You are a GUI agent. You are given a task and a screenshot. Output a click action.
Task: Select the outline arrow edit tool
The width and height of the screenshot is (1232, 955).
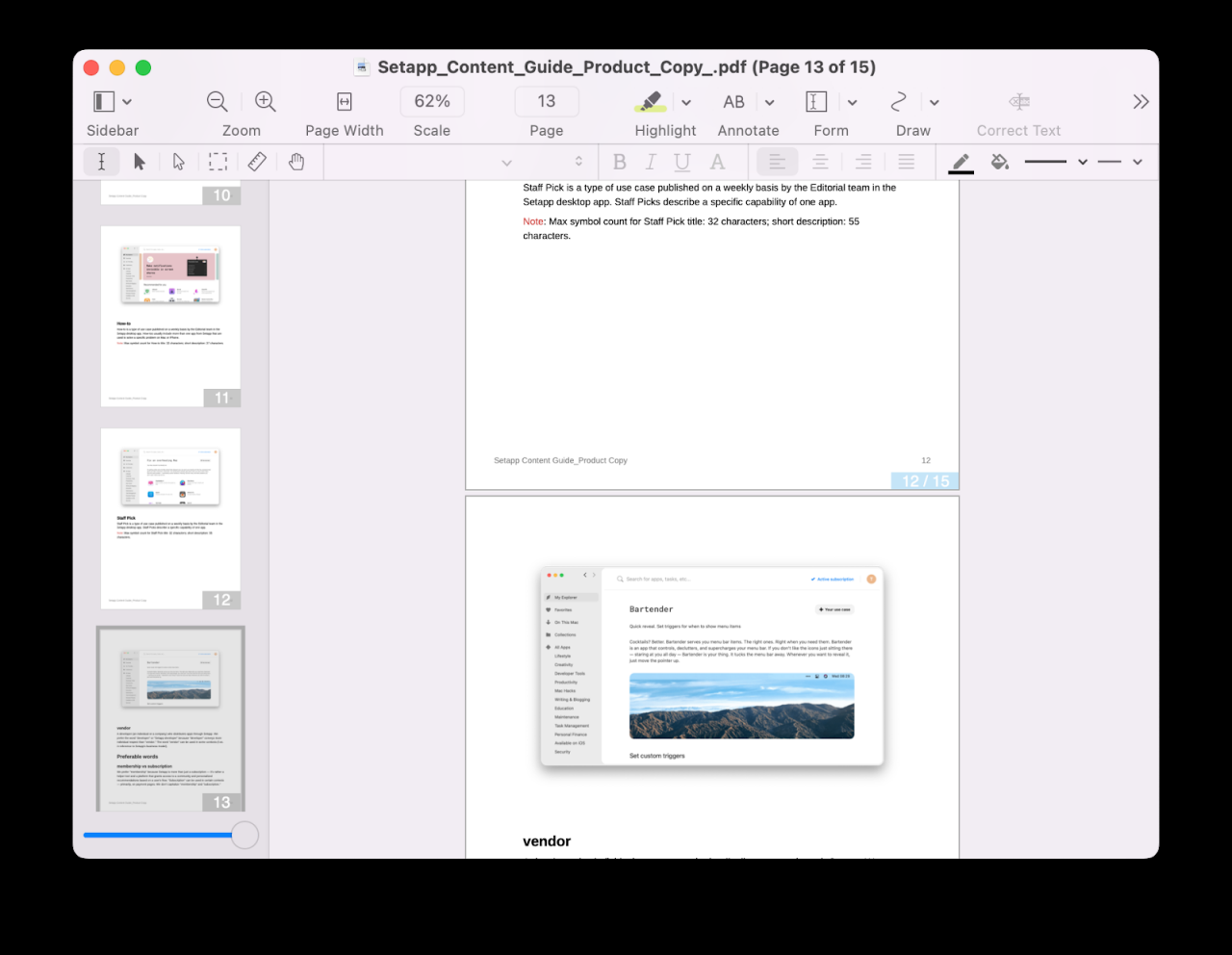[x=179, y=162]
